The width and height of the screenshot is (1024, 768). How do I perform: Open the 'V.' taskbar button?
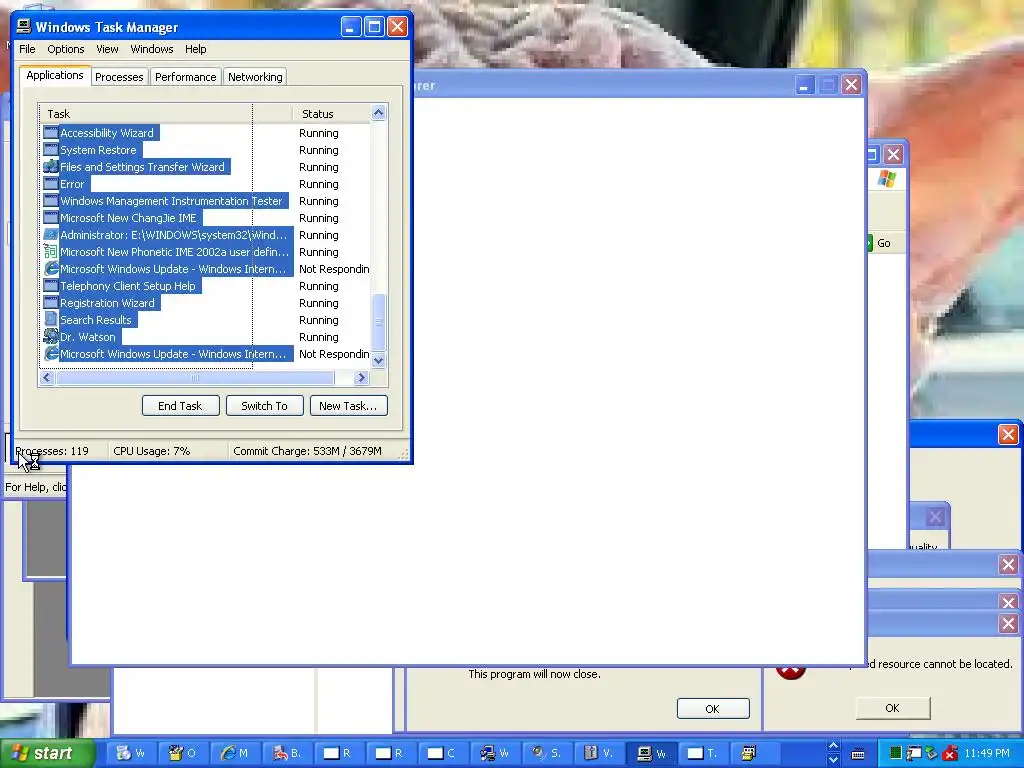[x=598, y=753]
